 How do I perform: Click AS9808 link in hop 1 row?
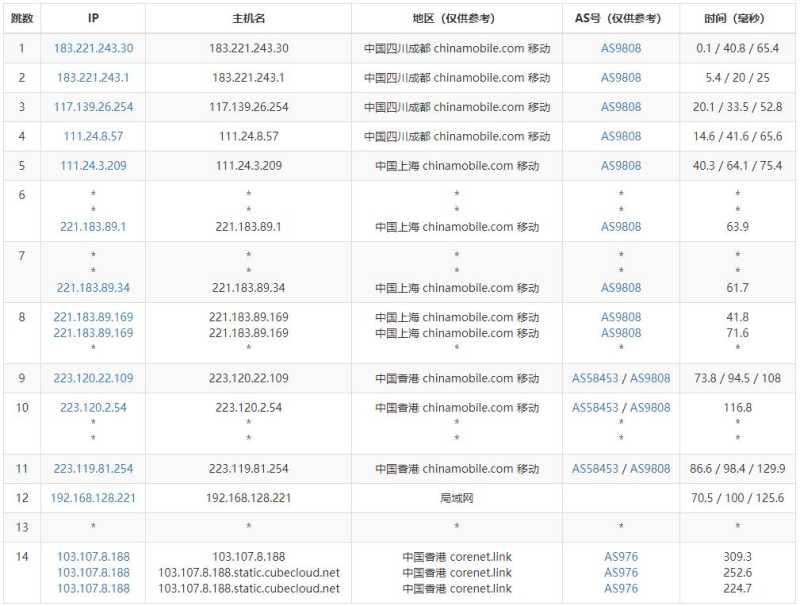pyautogui.click(x=621, y=48)
